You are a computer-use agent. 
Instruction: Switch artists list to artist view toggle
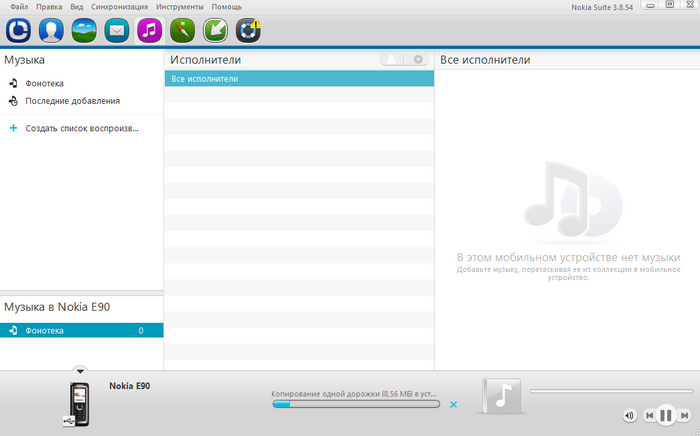tap(392, 59)
